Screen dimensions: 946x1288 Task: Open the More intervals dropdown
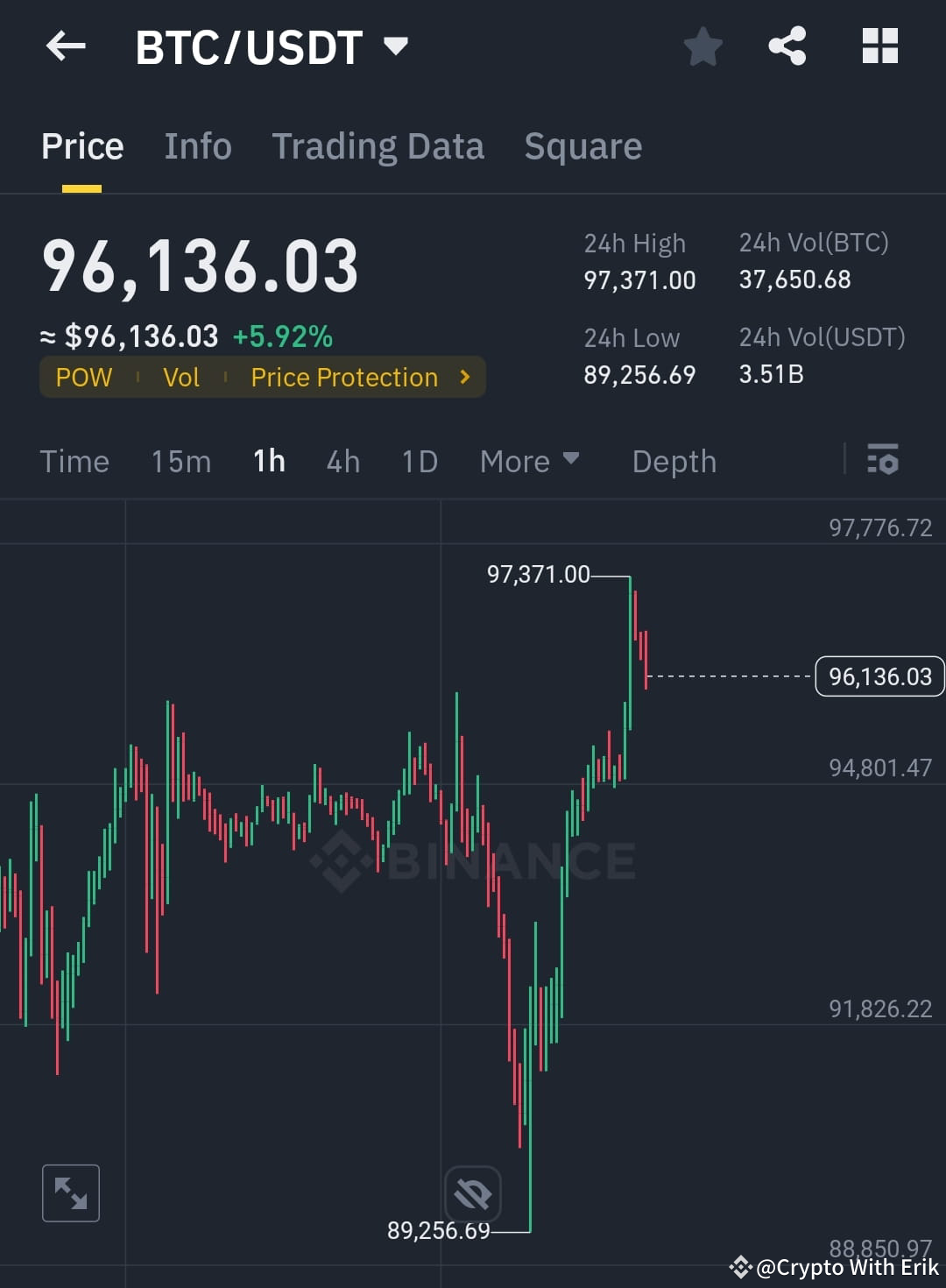coord(529,460)
